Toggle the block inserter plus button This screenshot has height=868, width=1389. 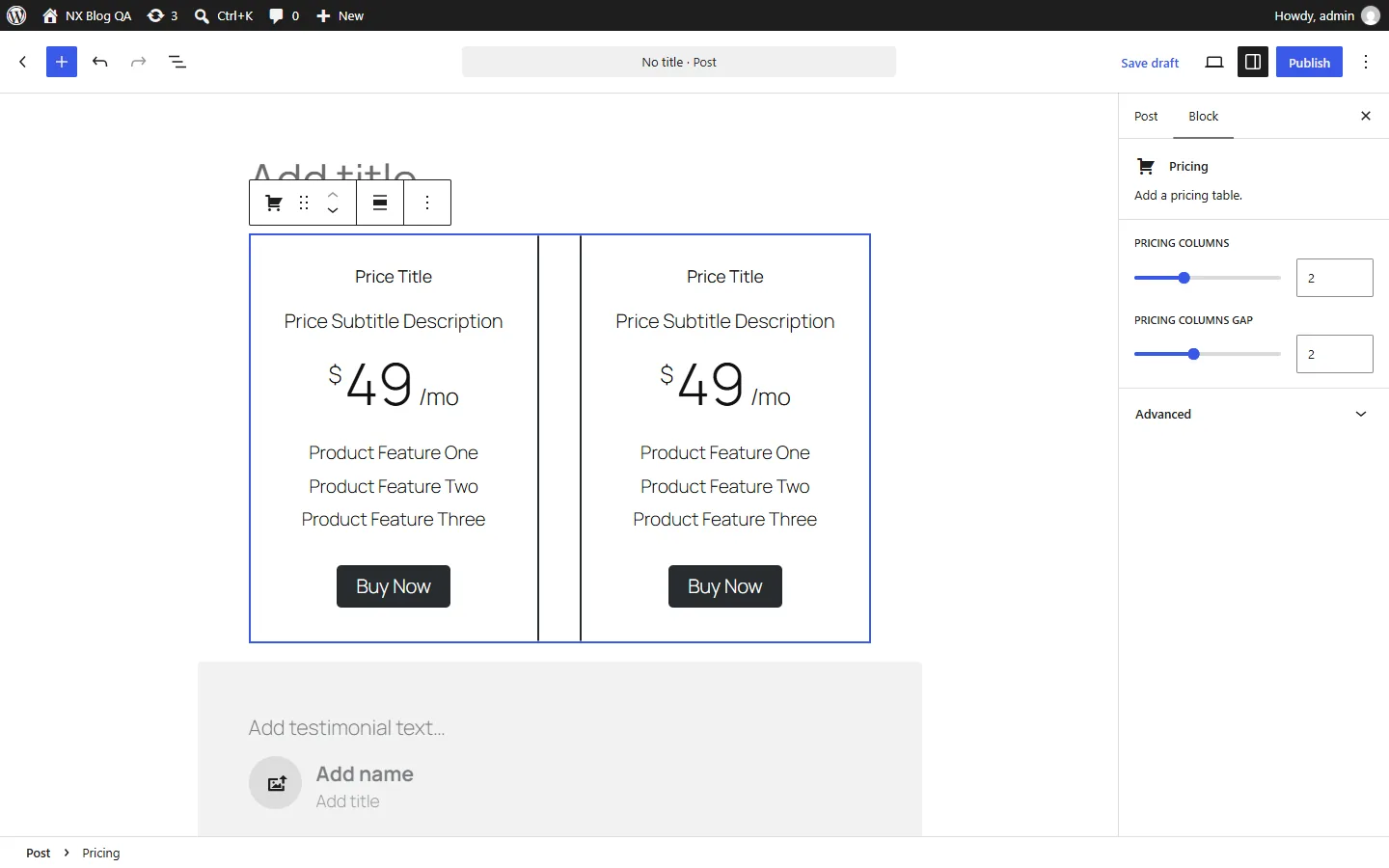62,62
